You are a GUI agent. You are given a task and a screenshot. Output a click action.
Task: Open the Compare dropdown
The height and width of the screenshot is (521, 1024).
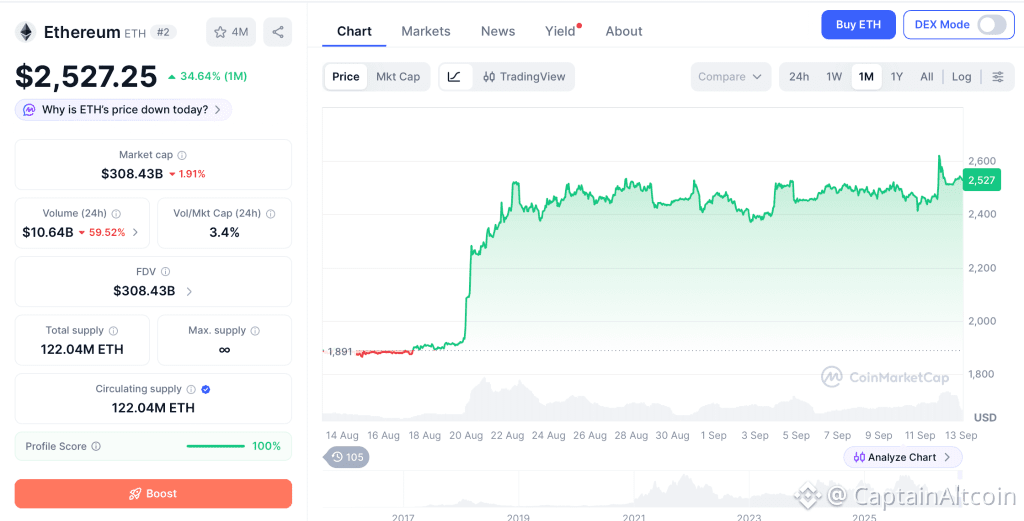click(731, 76)
